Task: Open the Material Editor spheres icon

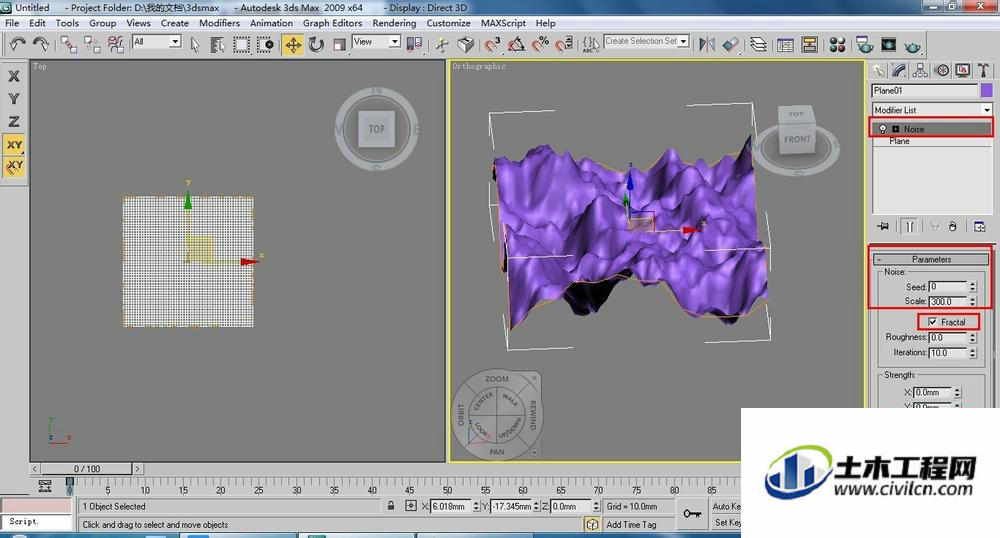Action: tap(837, 44)
